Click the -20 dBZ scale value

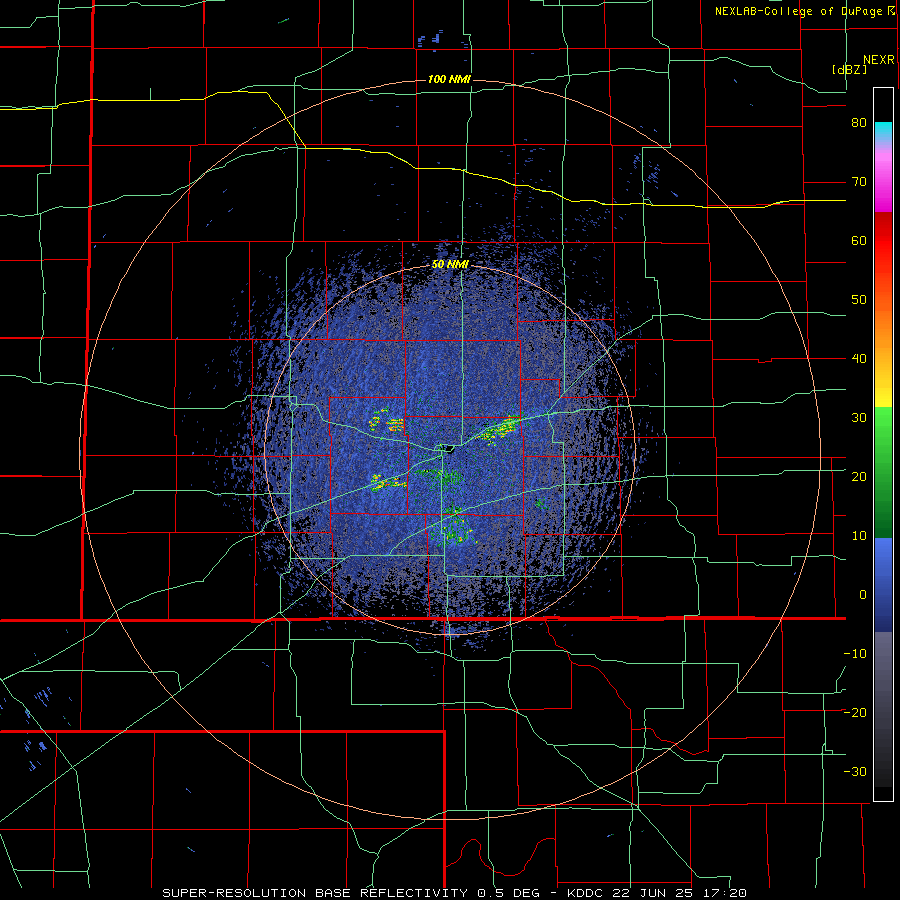(x=855, y=713)
